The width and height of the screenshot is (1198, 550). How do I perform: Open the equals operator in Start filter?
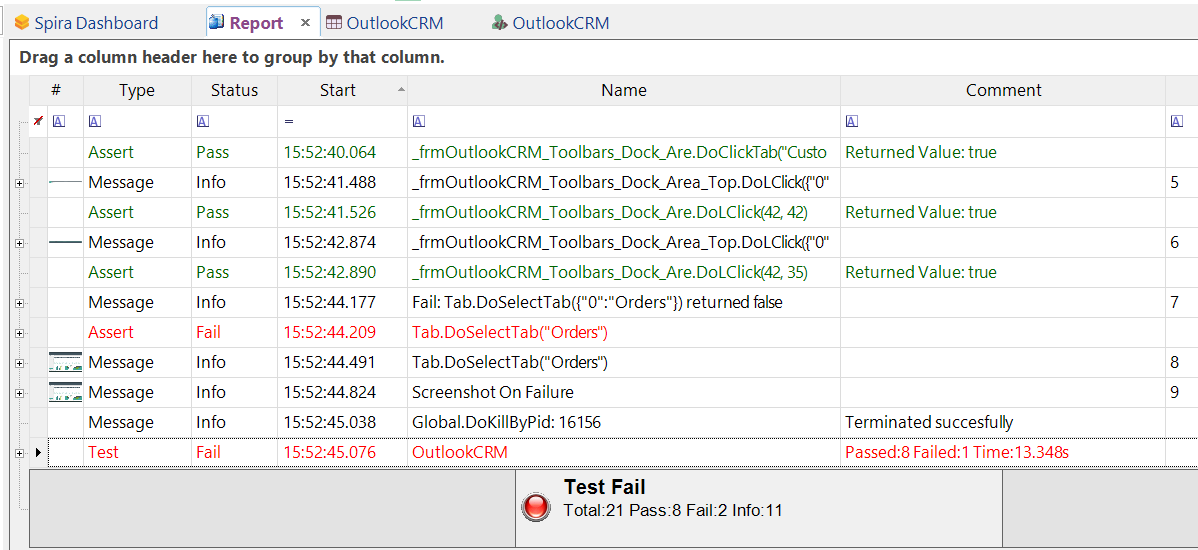coord(289,122)
